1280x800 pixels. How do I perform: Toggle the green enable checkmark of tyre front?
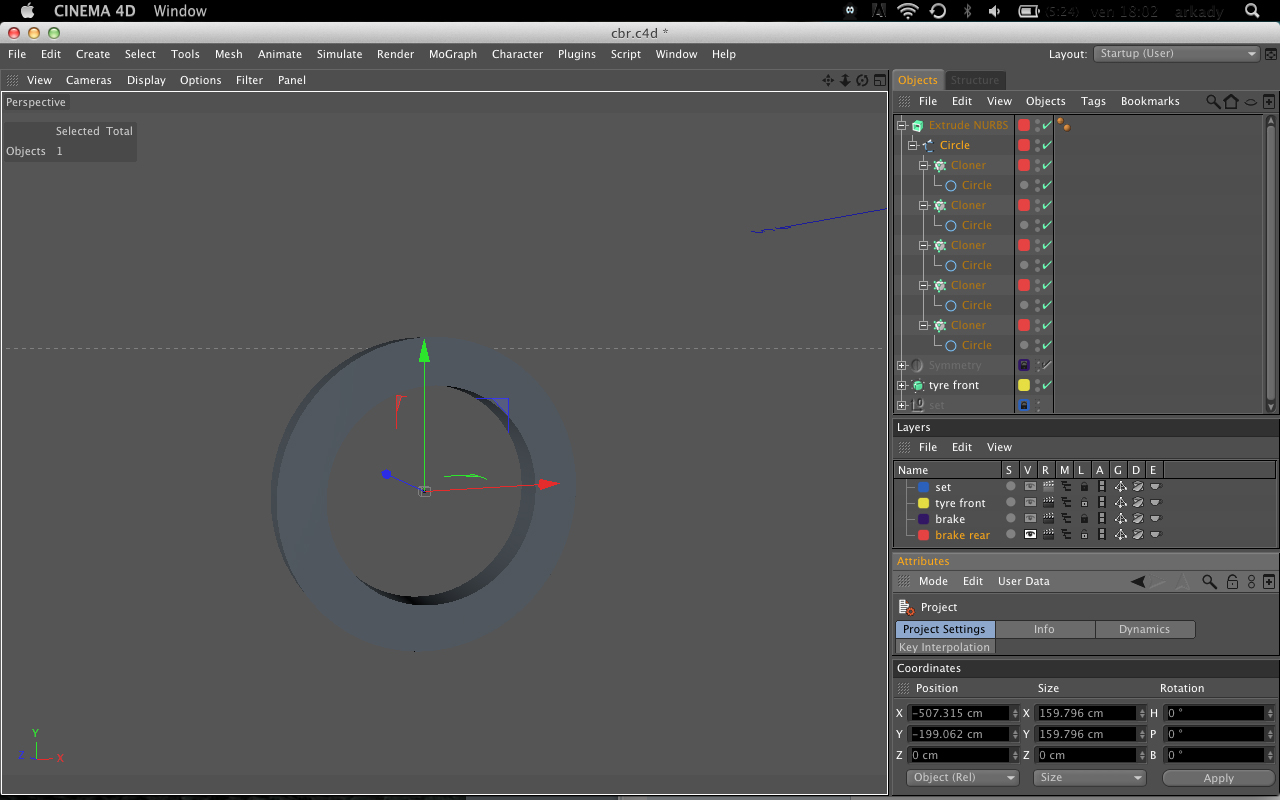1047,385
